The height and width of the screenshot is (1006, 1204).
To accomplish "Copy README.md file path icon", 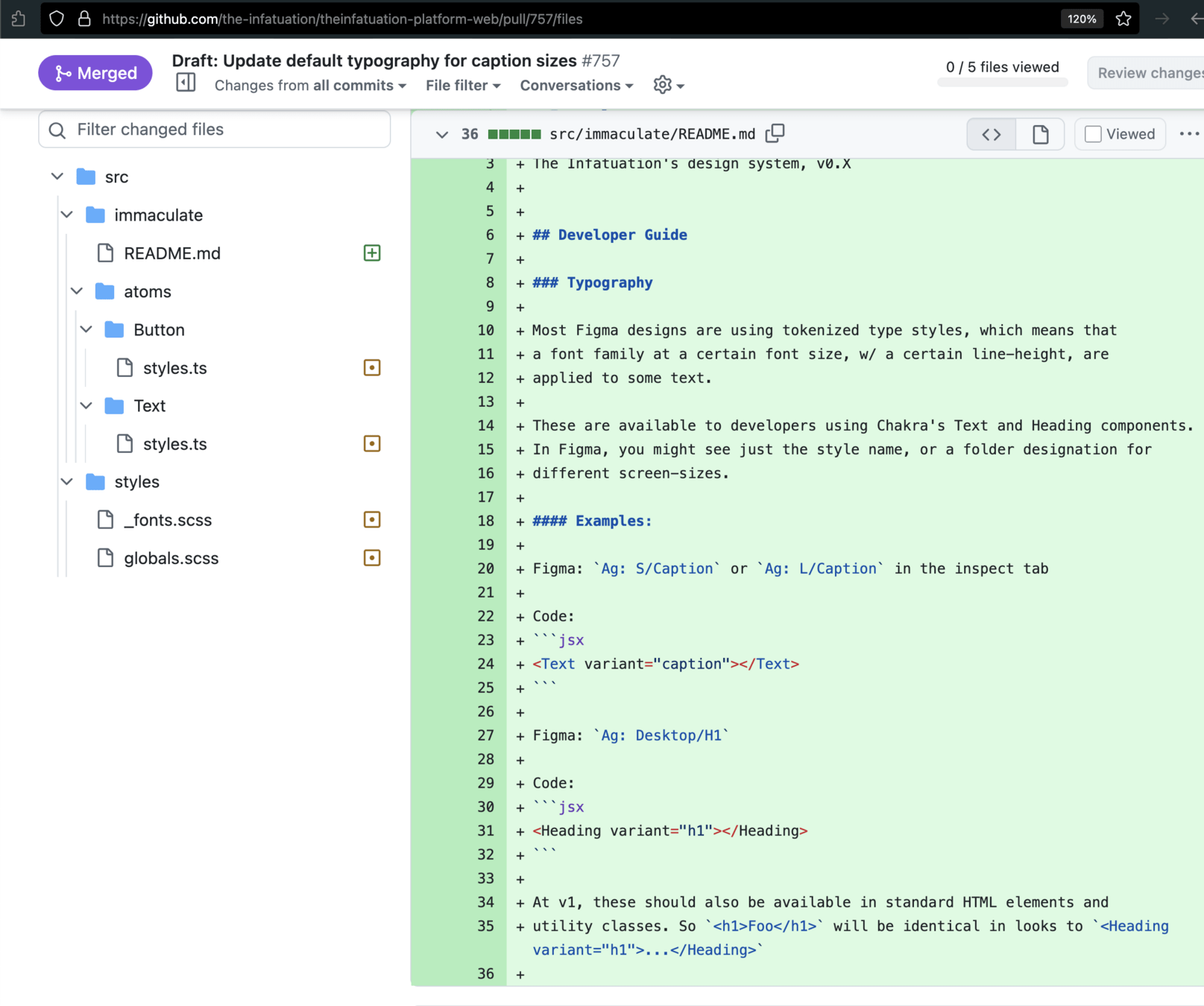I will pyautogui.click(x=775, y=133).
